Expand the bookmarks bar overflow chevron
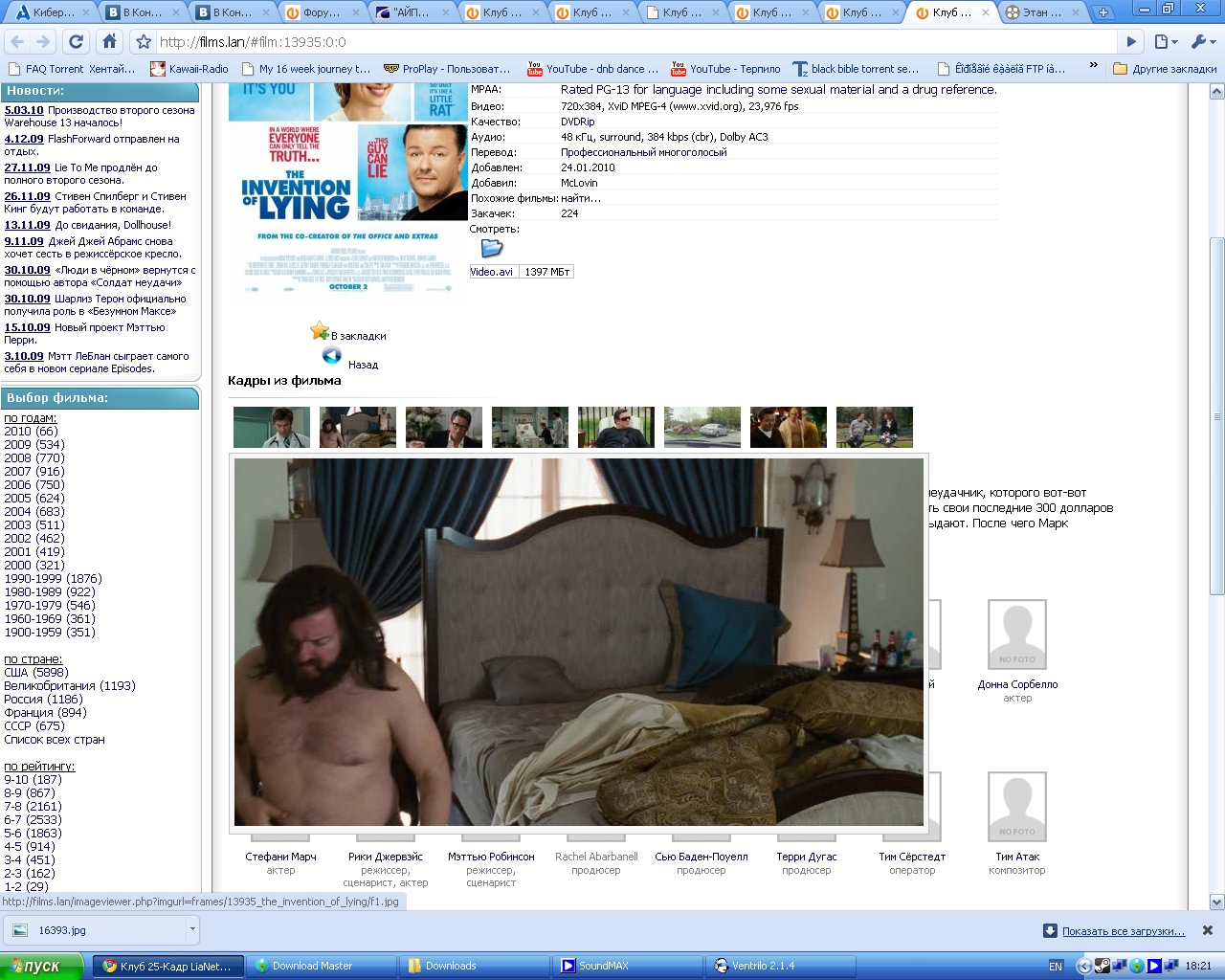 1093,66
